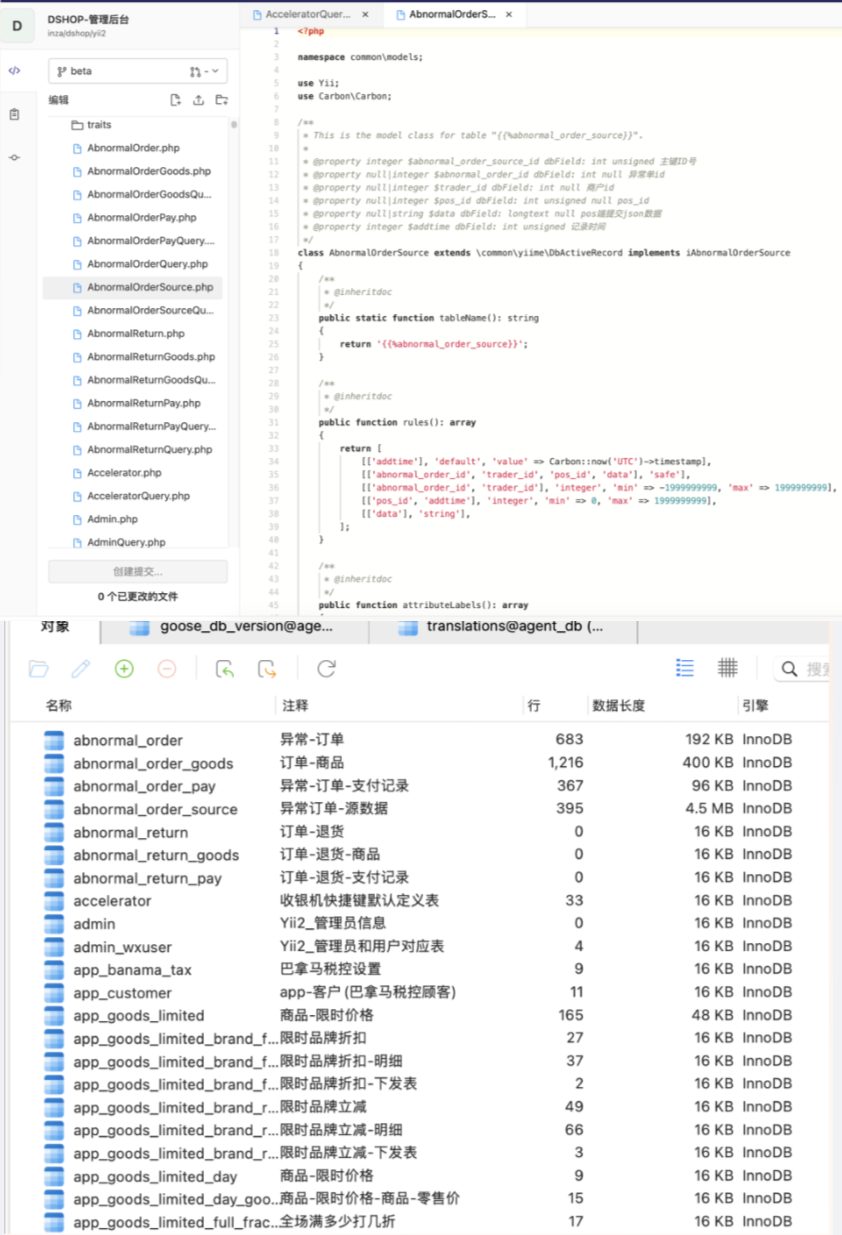Screen dimensions: 842x1235
Task: Close the AcceleratorQuery tab
Action: pyautogui.click(x=365, y=15)
